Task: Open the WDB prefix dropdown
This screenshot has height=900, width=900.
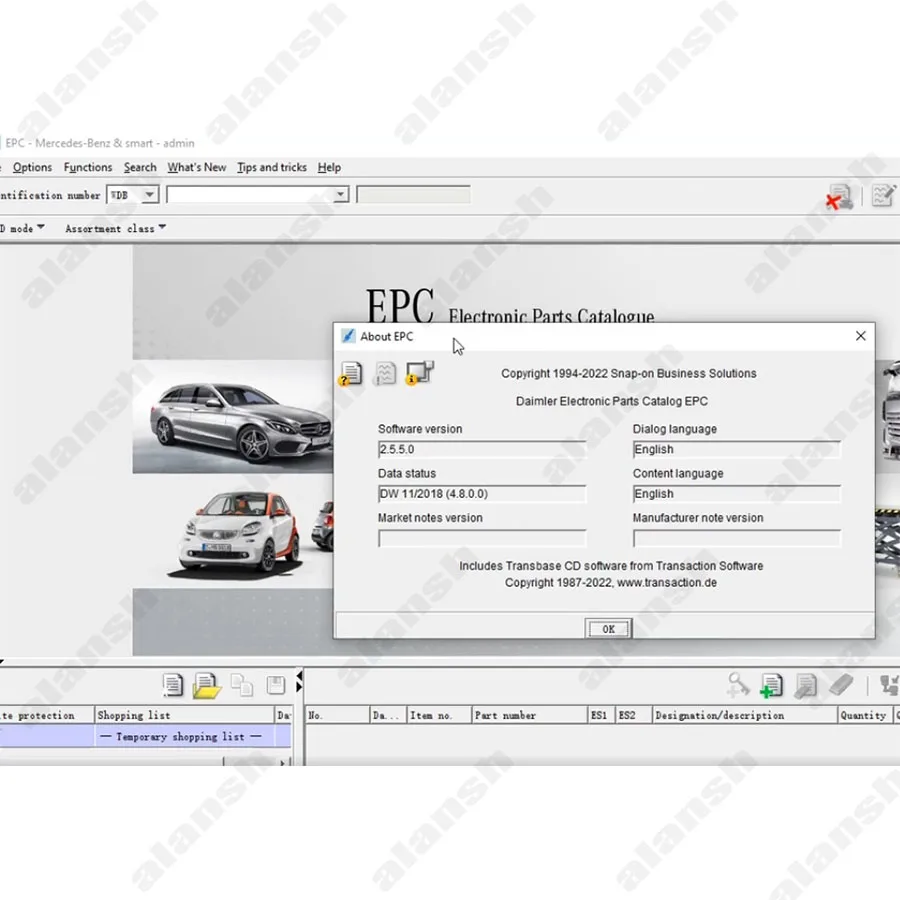Action: 149,195
